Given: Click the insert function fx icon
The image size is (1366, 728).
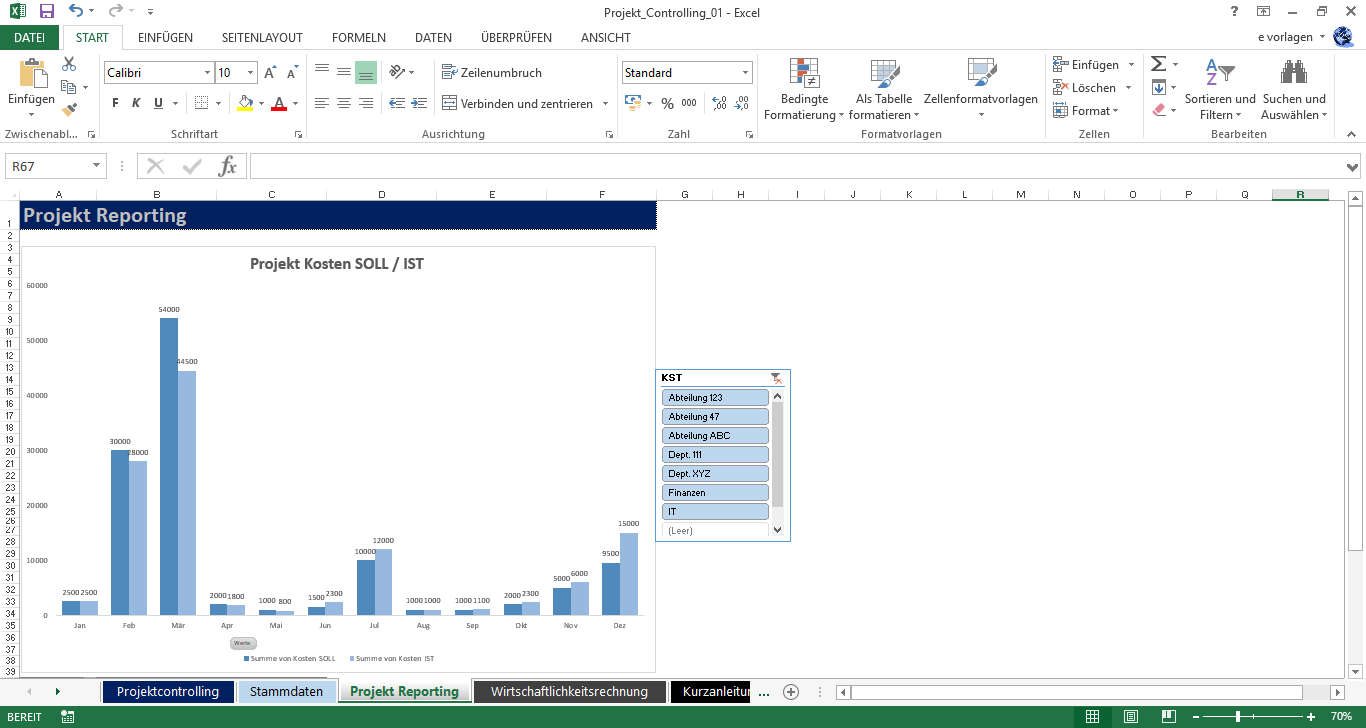Looking at the screenshot, I should [x=228, y=166].
